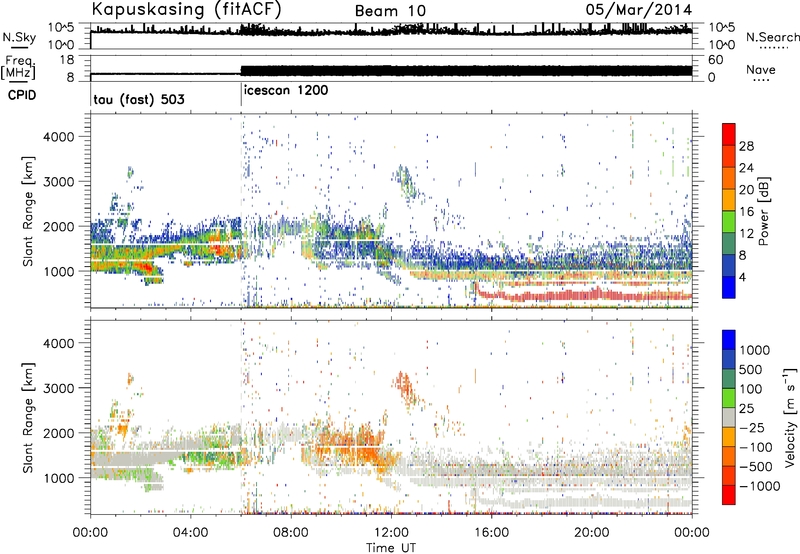Viewport: 800px width, 554px height.
Task: Click the 16 tick on power colorbar
Action: click(x=746, y=212)
